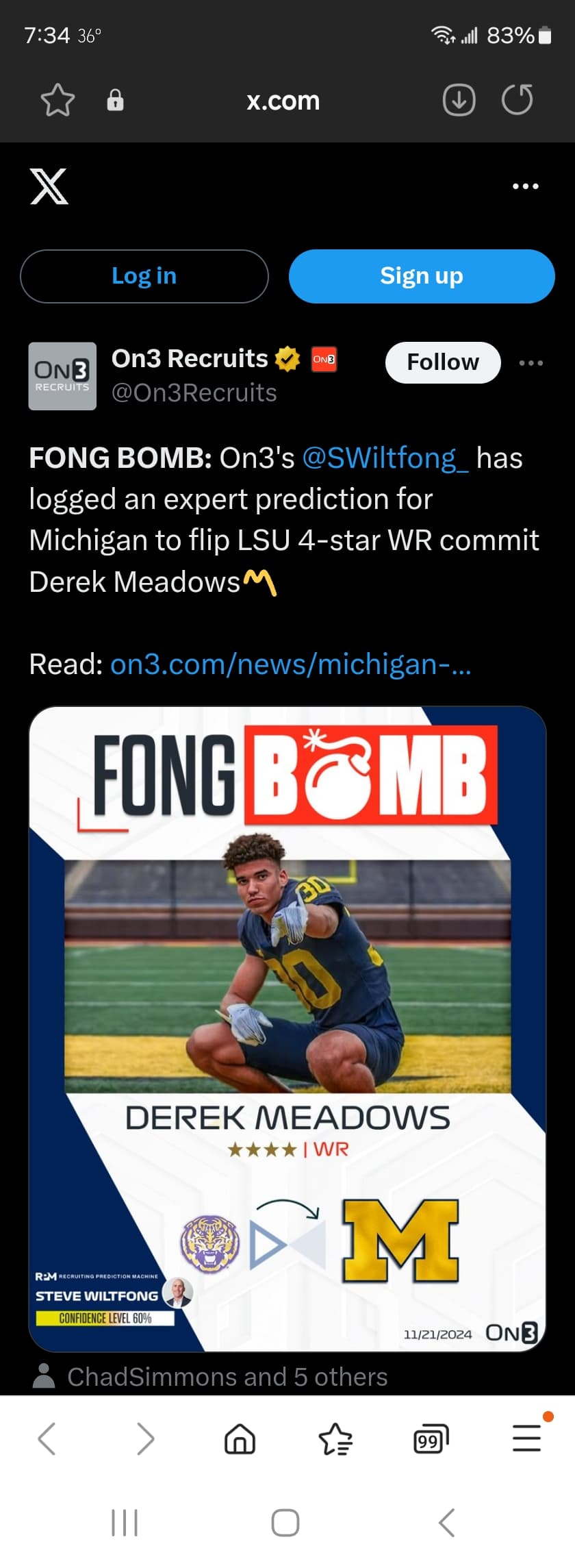Tap the On3 affiliation badge
The image size is (575, 1568).
point(324,359)
